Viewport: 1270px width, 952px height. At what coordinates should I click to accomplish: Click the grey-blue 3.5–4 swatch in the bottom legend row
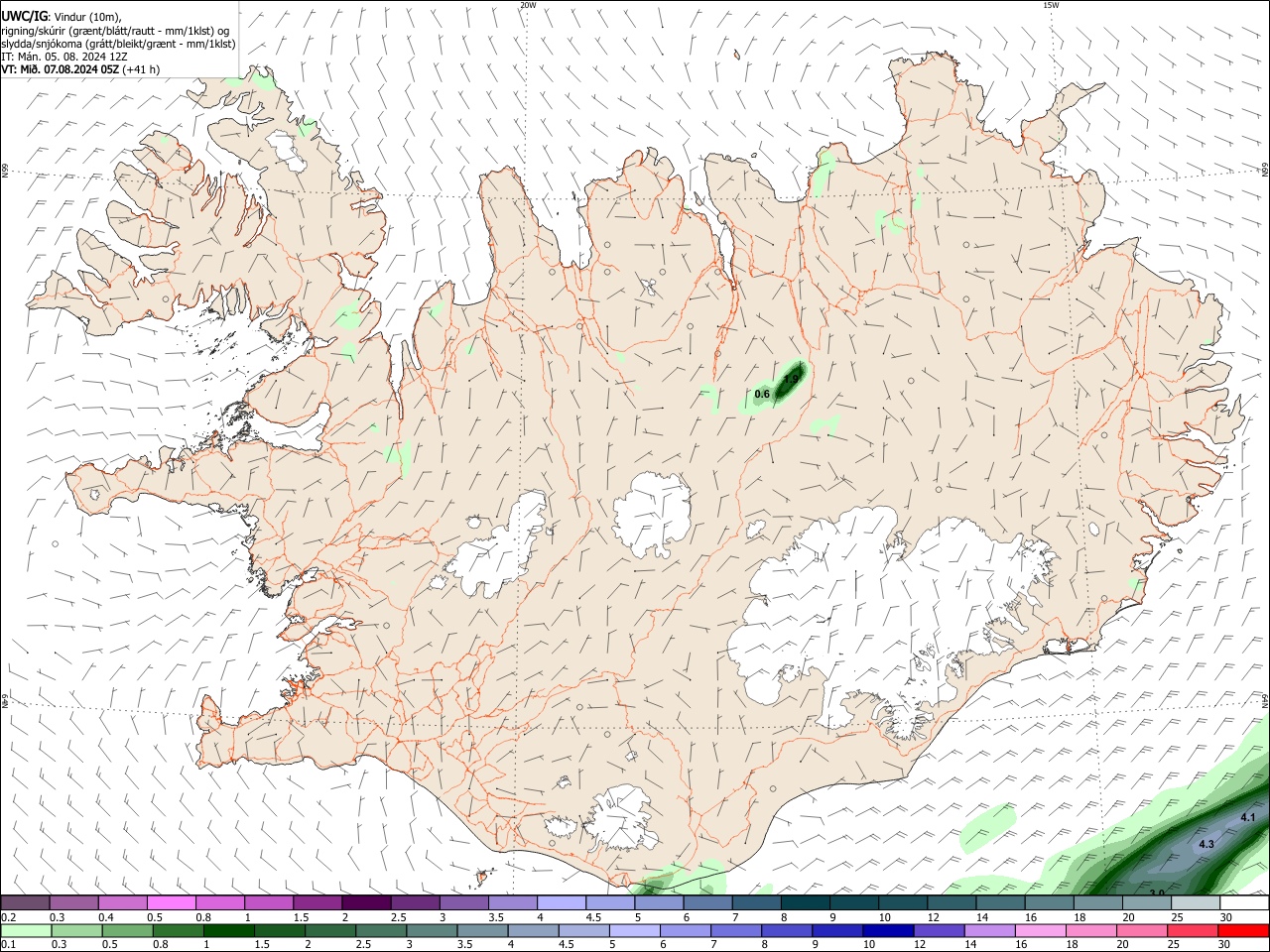point(482,930)
